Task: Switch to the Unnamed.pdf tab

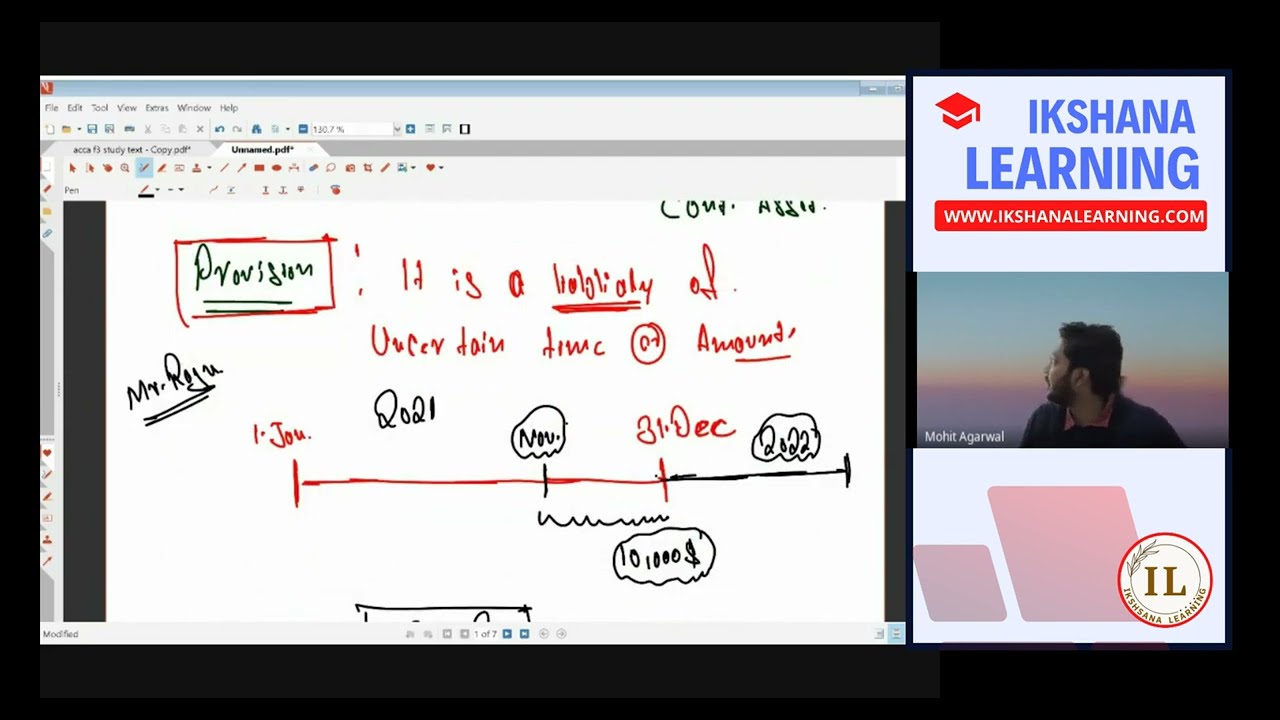Action: [262, 150]
